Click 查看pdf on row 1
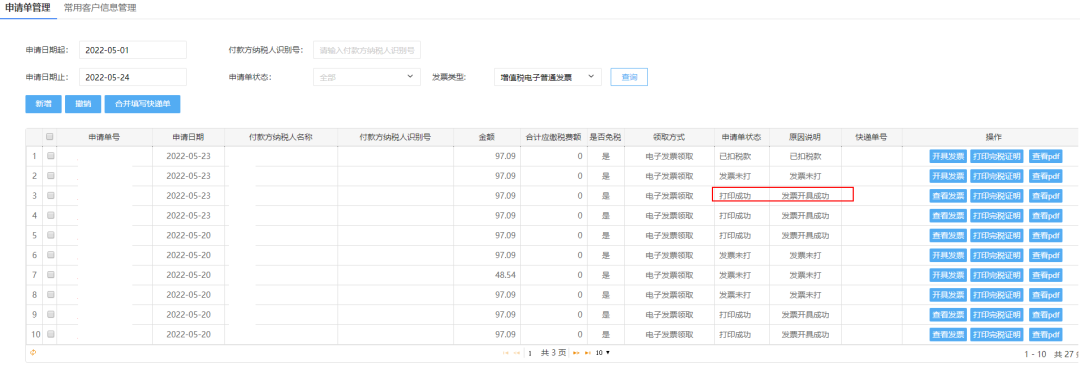 [1045, 156]
